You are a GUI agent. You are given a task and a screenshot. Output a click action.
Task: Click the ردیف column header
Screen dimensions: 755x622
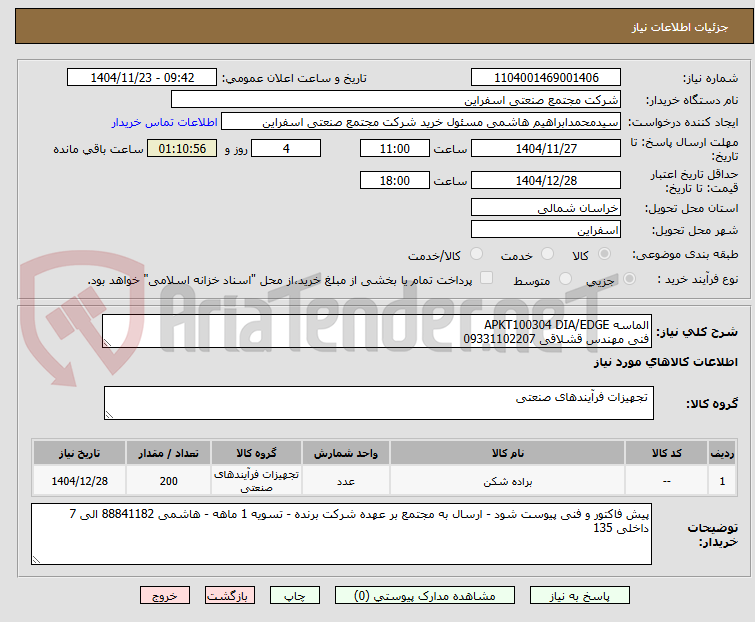(722, 453)
